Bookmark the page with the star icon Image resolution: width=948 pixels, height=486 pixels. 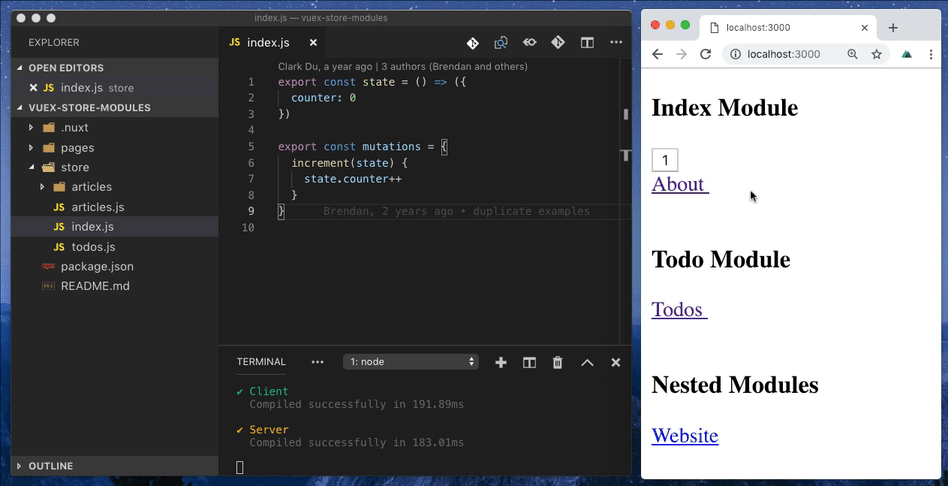point(876,54)
